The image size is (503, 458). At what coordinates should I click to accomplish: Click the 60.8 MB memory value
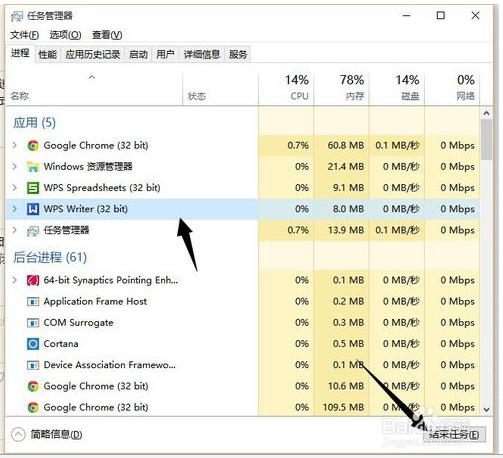click(x=345, y=146)
